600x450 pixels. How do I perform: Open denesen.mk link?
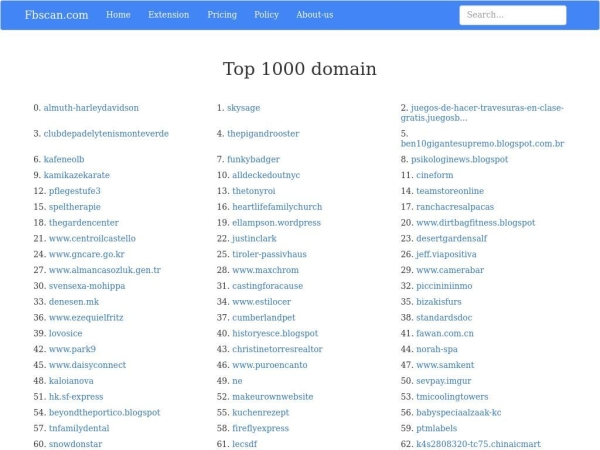tap(74, 302)
